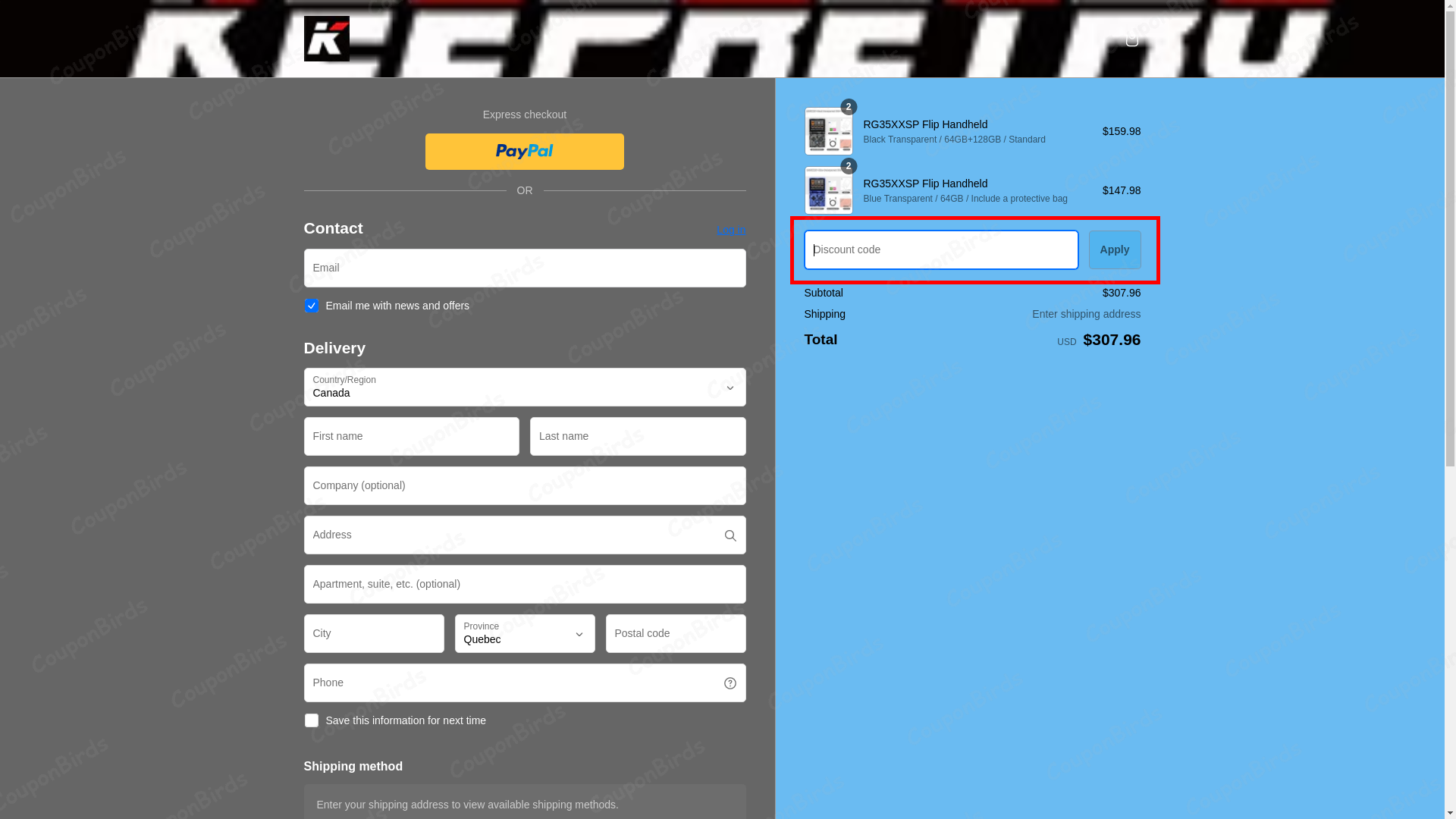This screenshot has width=1456, height=819.
Task: Select Blue Transparent 64GB variant text
Action: pos(965,199)
